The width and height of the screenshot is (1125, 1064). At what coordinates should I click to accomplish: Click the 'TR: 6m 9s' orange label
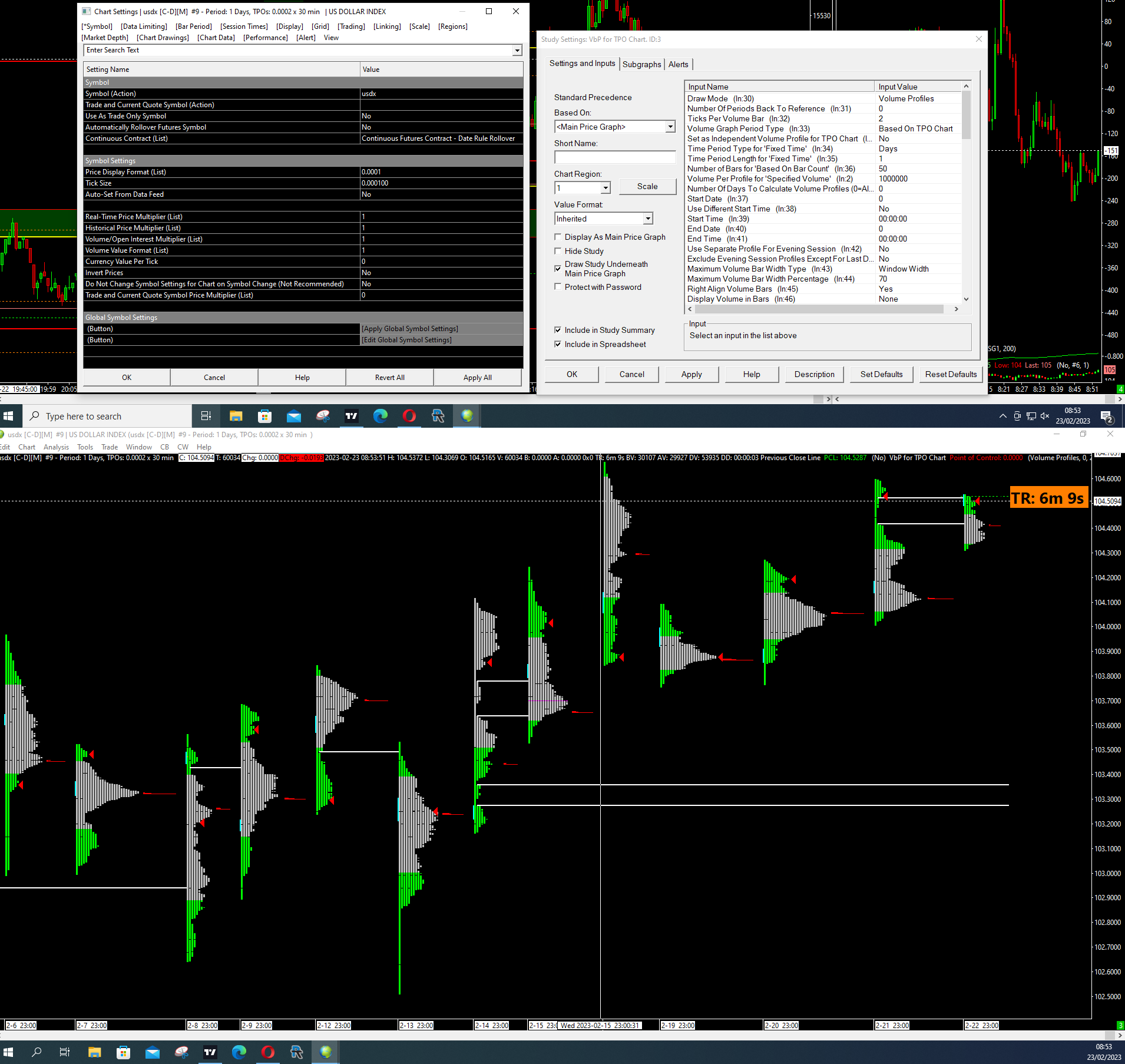point(1048,498)
